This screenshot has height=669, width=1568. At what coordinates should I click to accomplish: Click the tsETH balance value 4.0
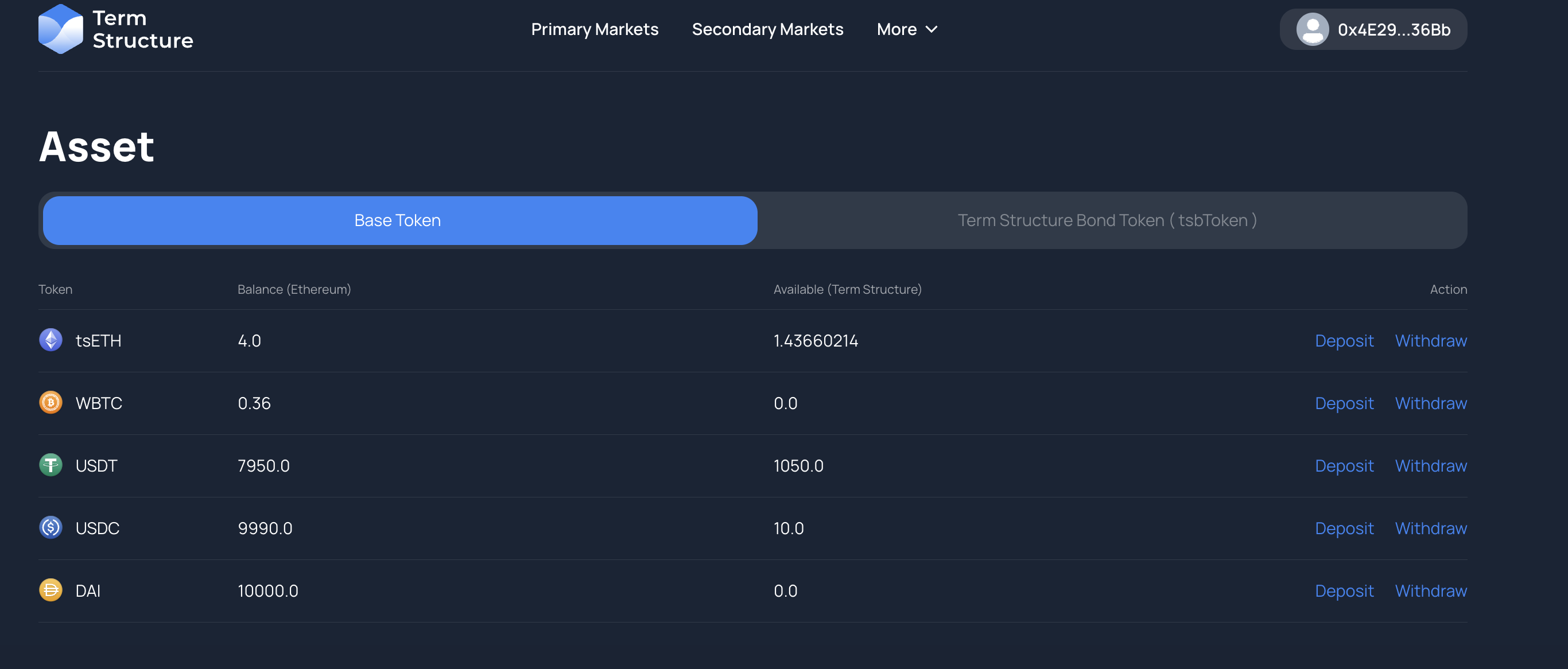click(x=249, y=340)
